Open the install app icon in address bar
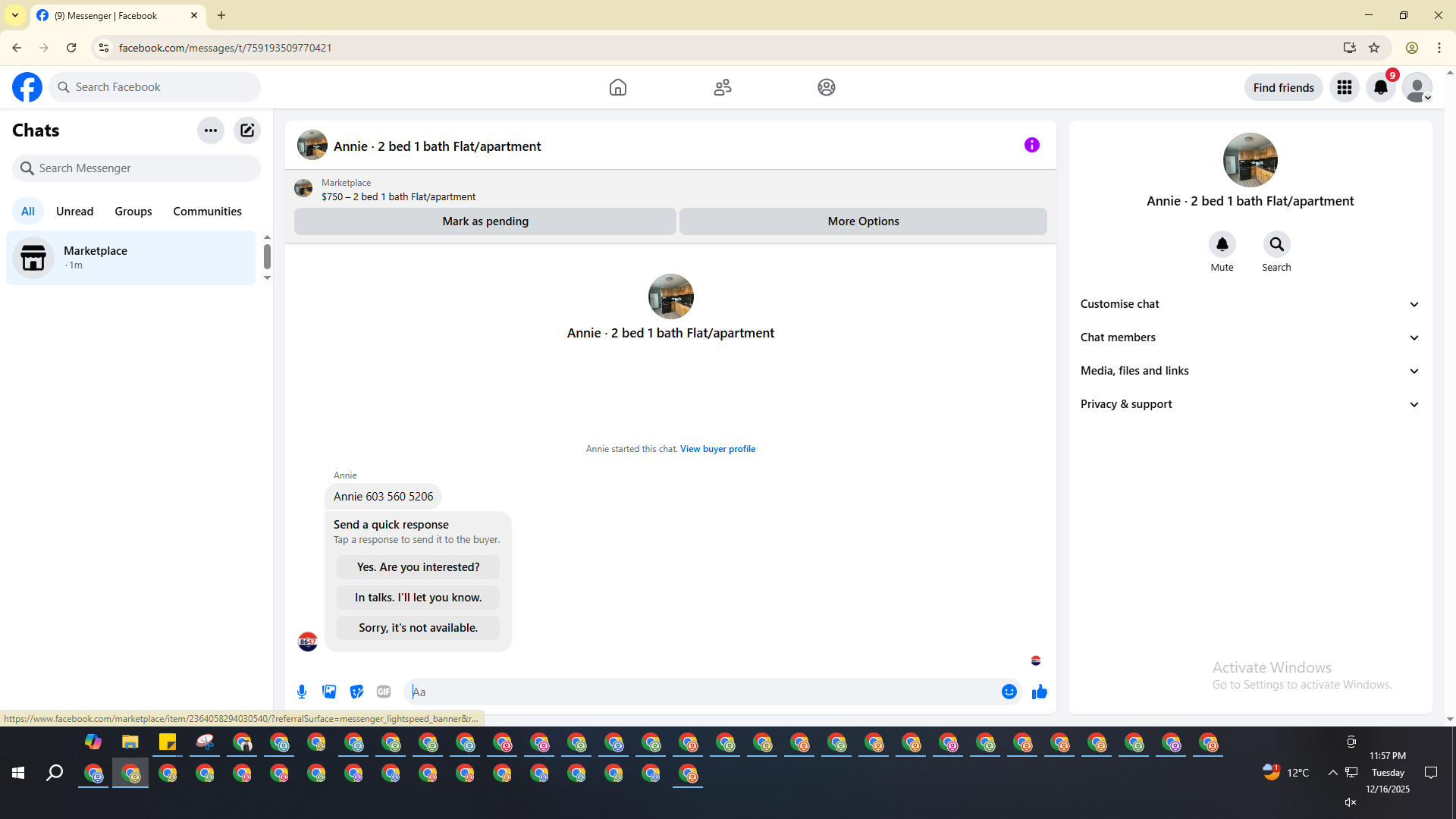The width and height of the screenshot is (1456, 819). [1350, 48]
